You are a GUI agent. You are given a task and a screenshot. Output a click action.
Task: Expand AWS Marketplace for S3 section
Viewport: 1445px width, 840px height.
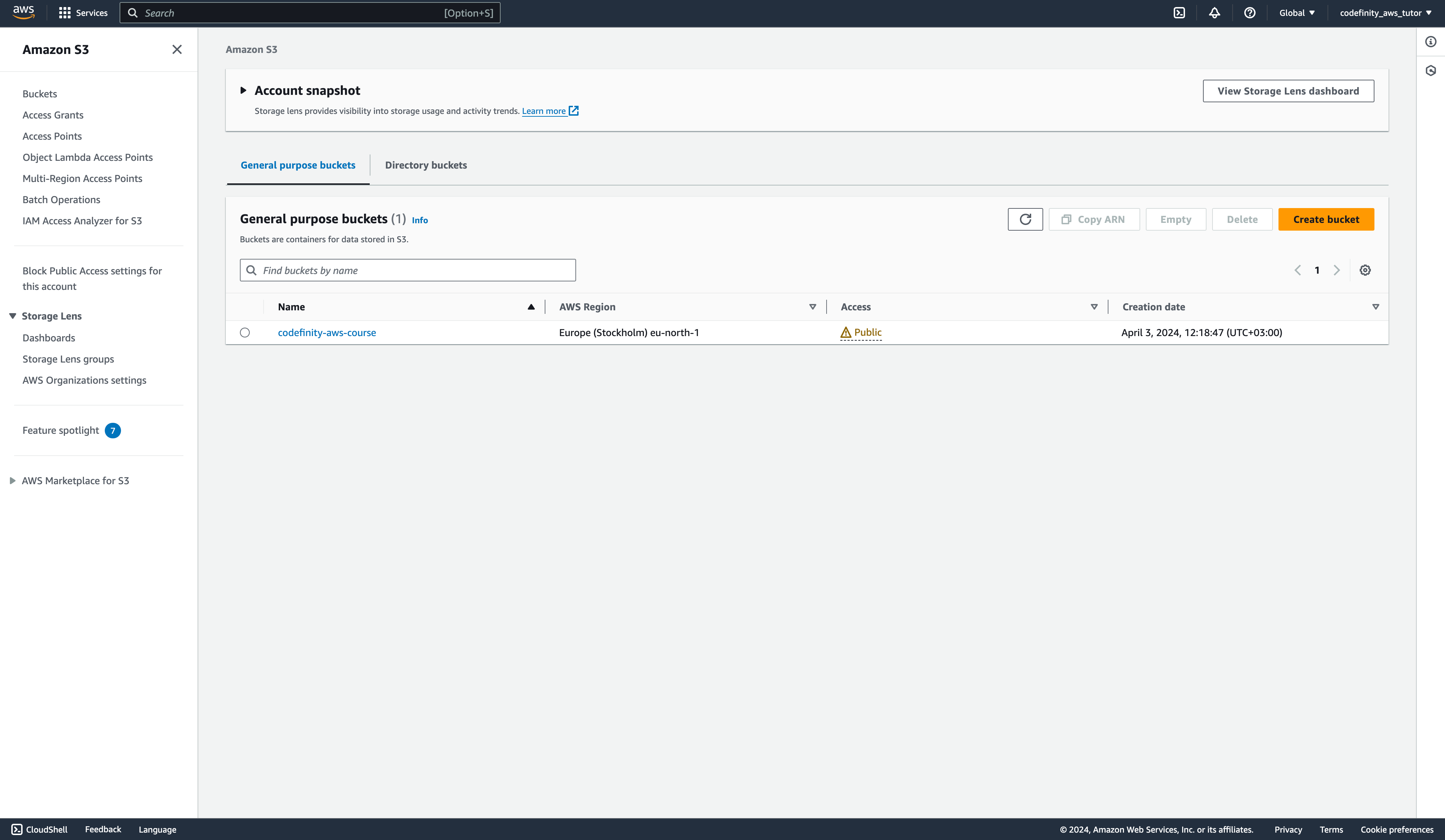pos(13,481)
